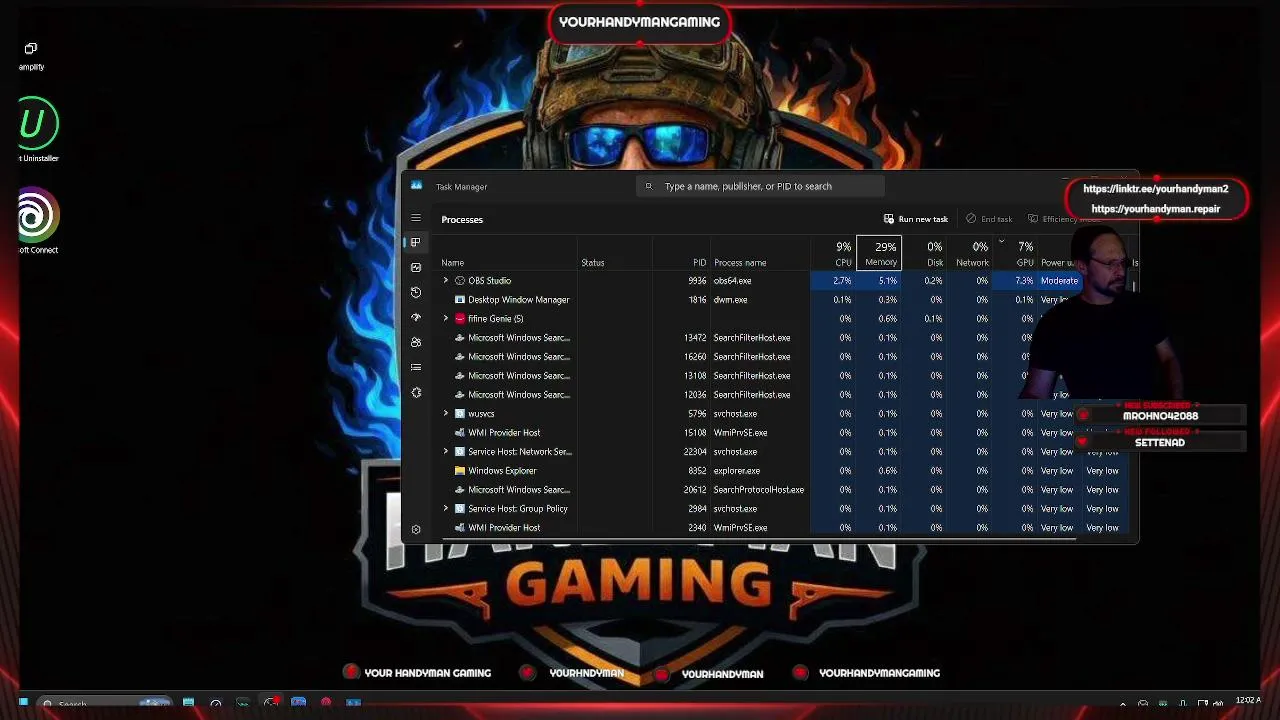This screenshot has width=1280, height=720.
Task: Click the Task Manager title bar icon
Action: pyautogui.click(x=416, y=186)
